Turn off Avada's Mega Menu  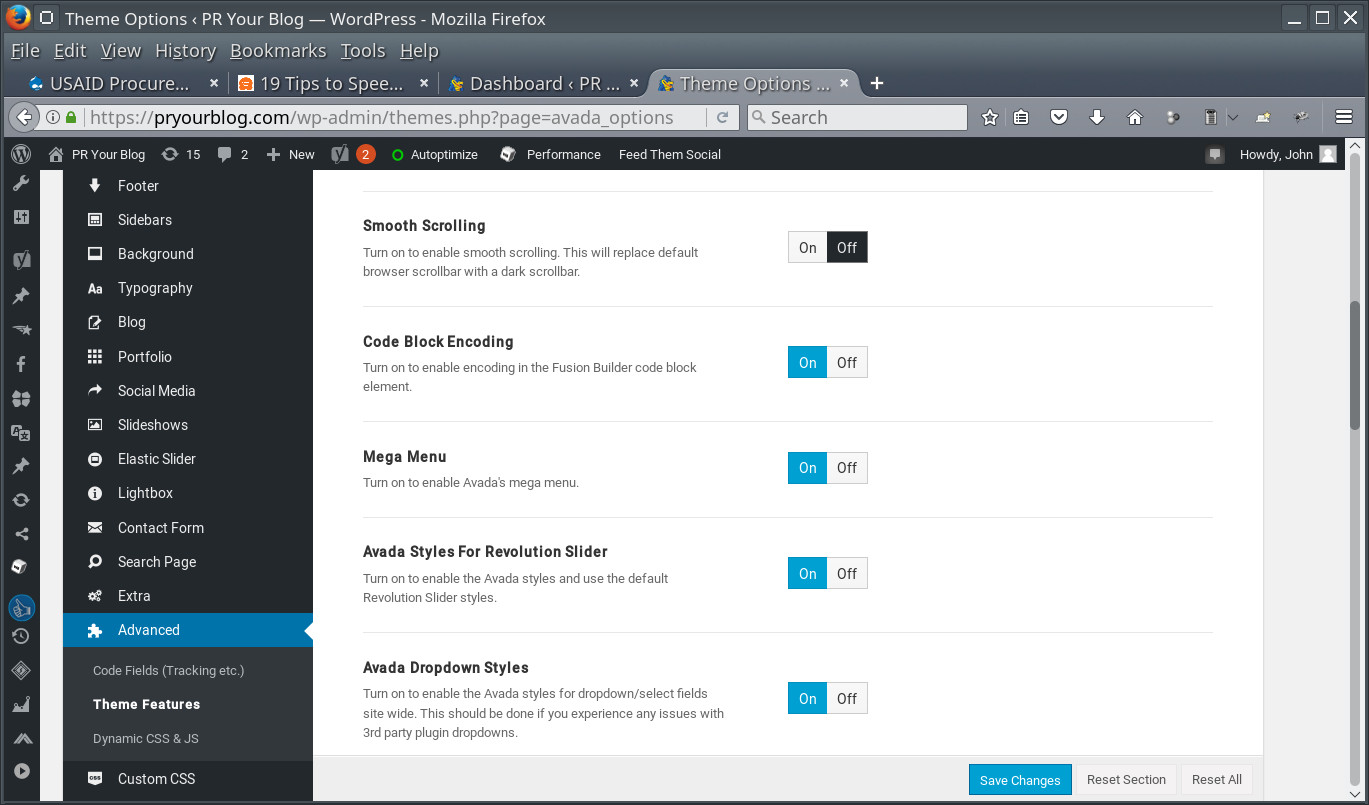click(x=847, y=468)
